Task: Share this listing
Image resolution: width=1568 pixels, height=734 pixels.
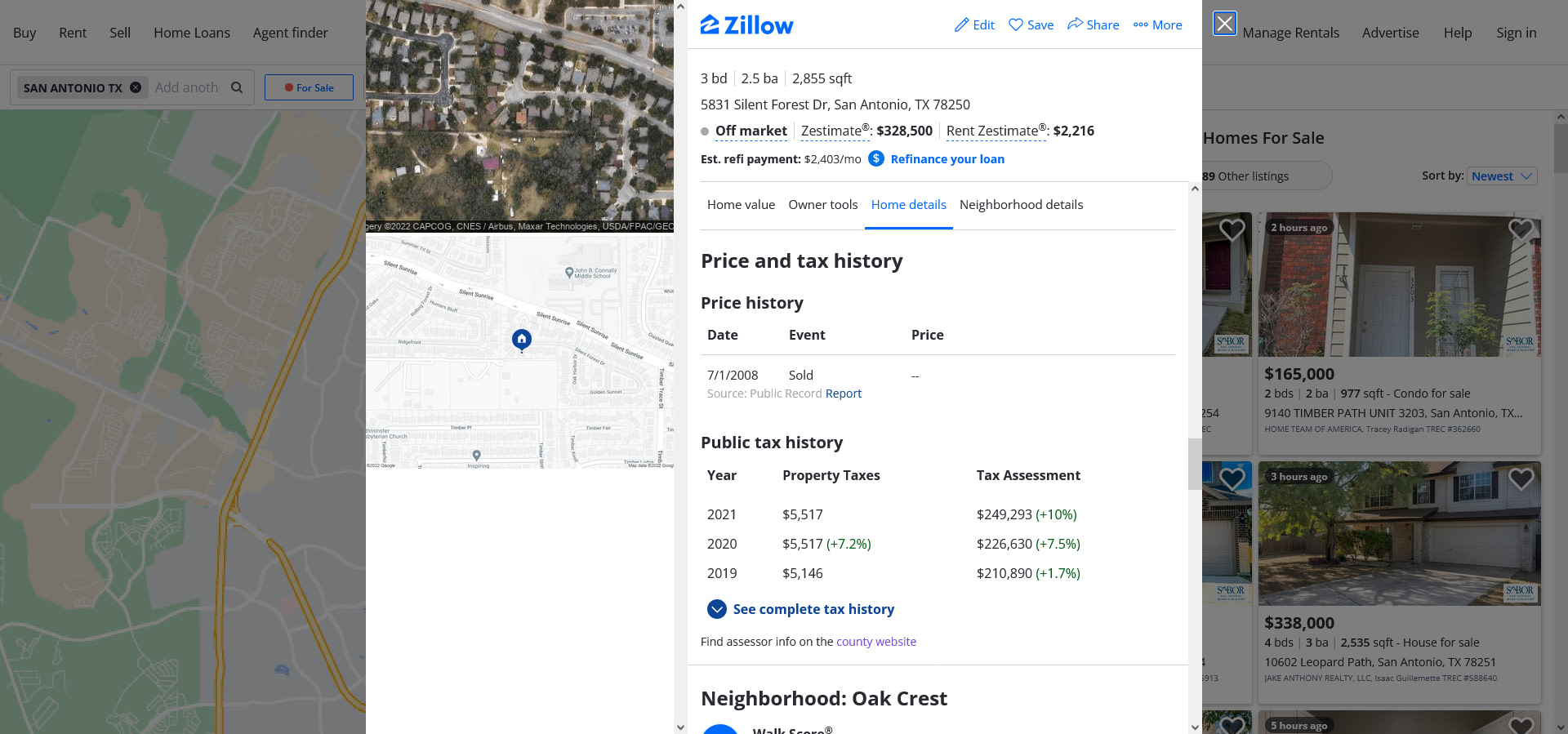Action: click(x=1093, y=25)
